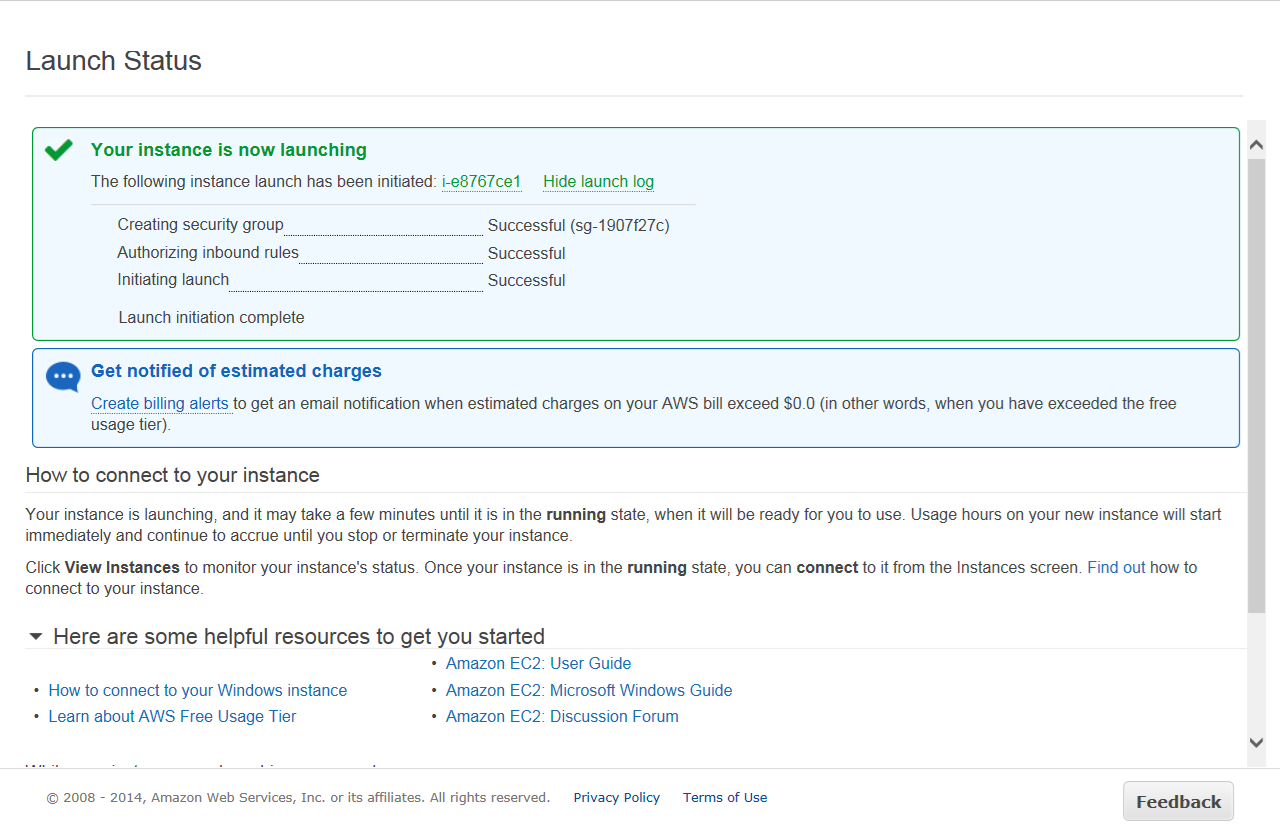The height and width of the screenshot is (827, 1280).
Task: Open How to connect to Windows instance
Action: coord(198,690)
